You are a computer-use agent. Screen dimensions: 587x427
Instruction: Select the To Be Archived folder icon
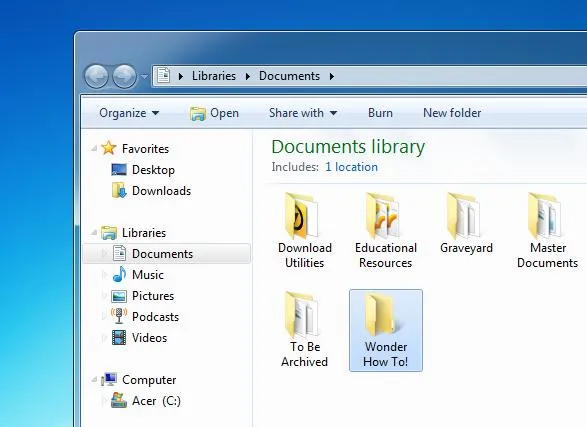tap(302, 315)
